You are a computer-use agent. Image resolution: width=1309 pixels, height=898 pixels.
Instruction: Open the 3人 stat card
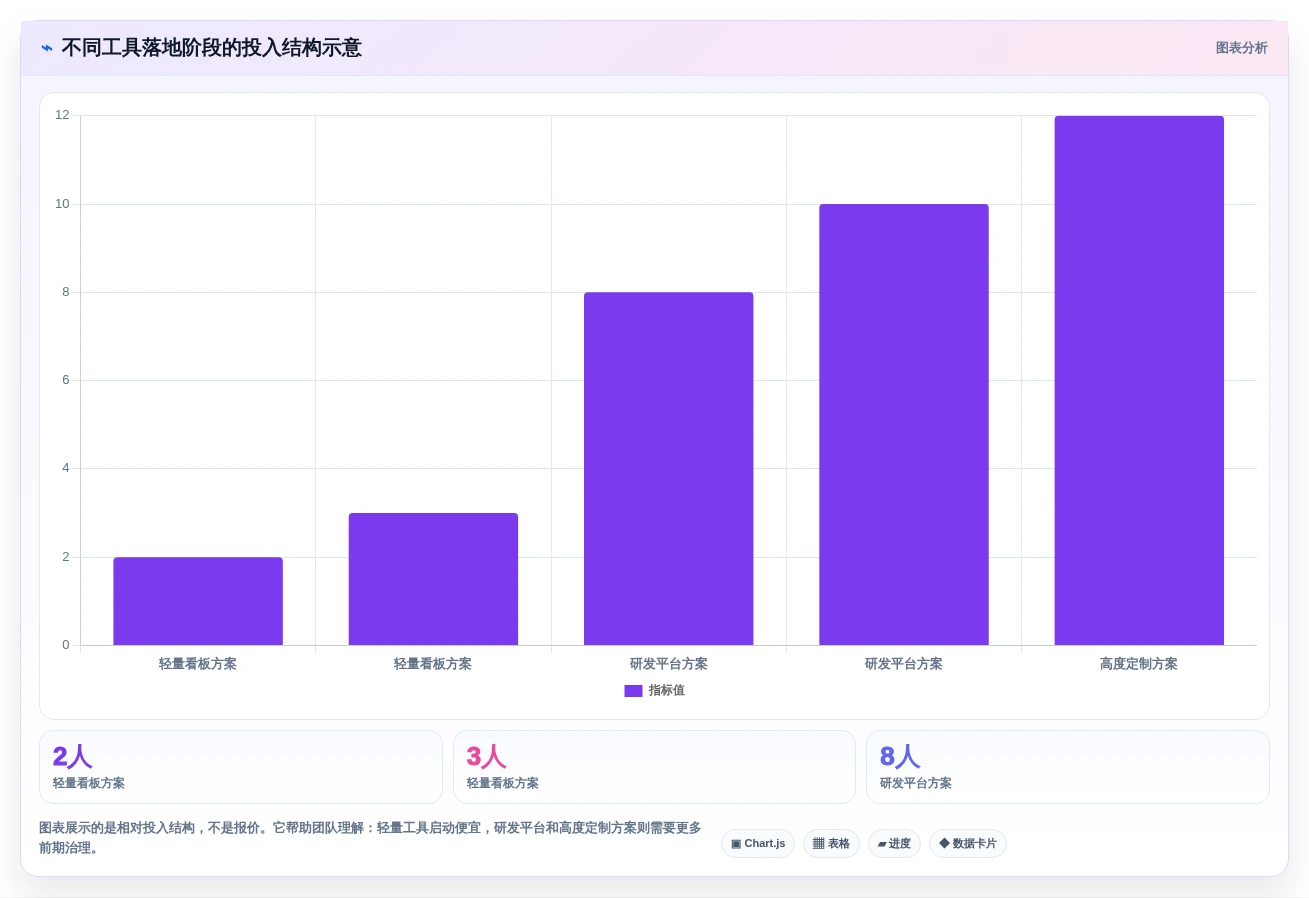(x=654, y=767)
